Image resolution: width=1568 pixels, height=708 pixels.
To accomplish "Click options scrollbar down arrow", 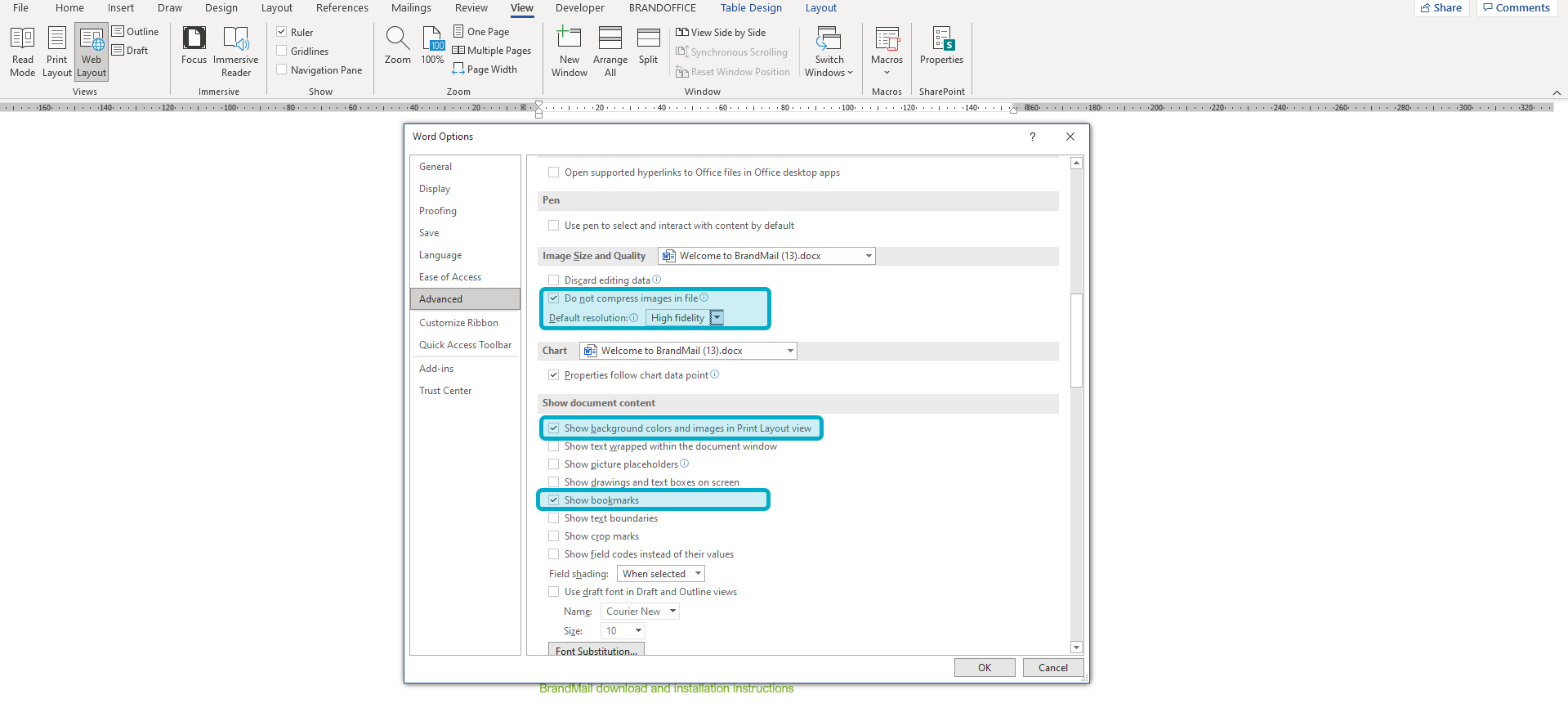I will click(x=1076, y=648).
